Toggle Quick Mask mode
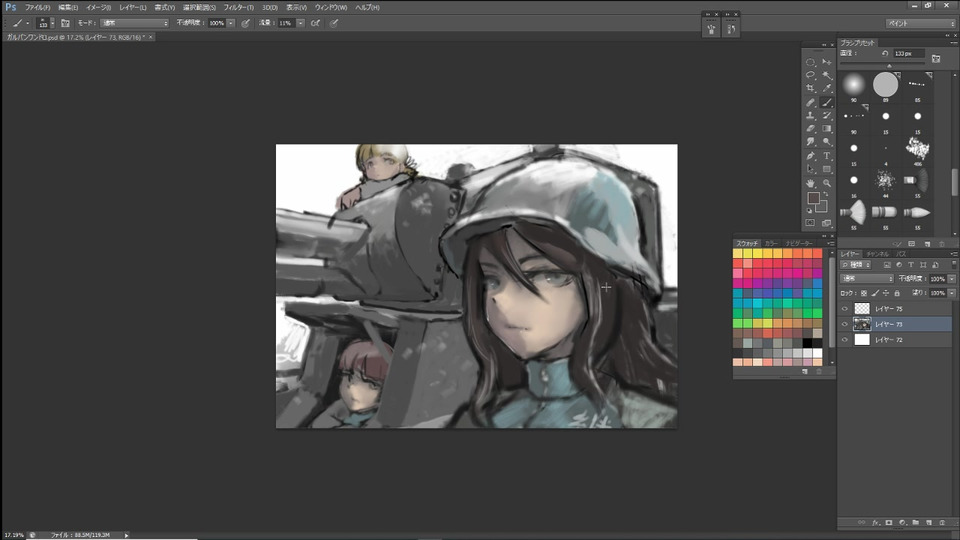Image resolution: width=960 pixels, height=540 pixels. click(810, 223)
